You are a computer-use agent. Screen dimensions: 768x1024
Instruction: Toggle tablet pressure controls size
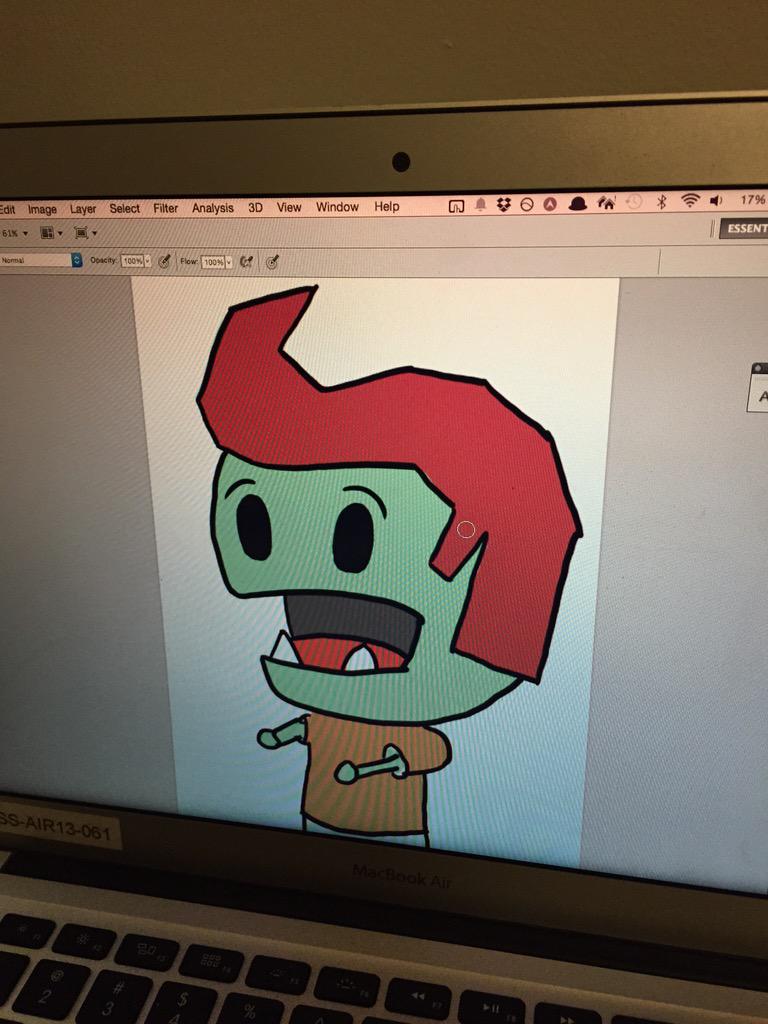click(272, 262)
